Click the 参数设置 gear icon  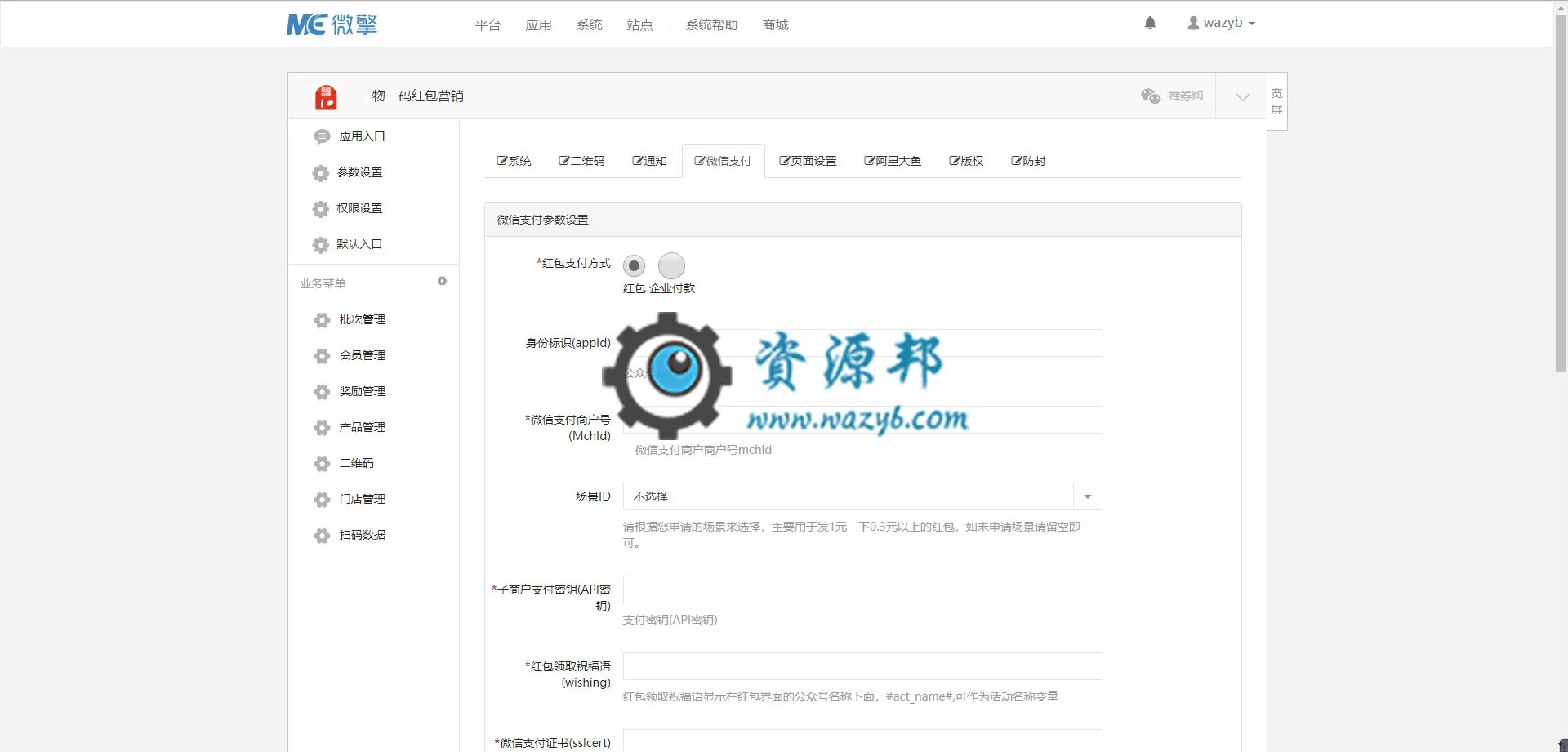coord(321,173)
